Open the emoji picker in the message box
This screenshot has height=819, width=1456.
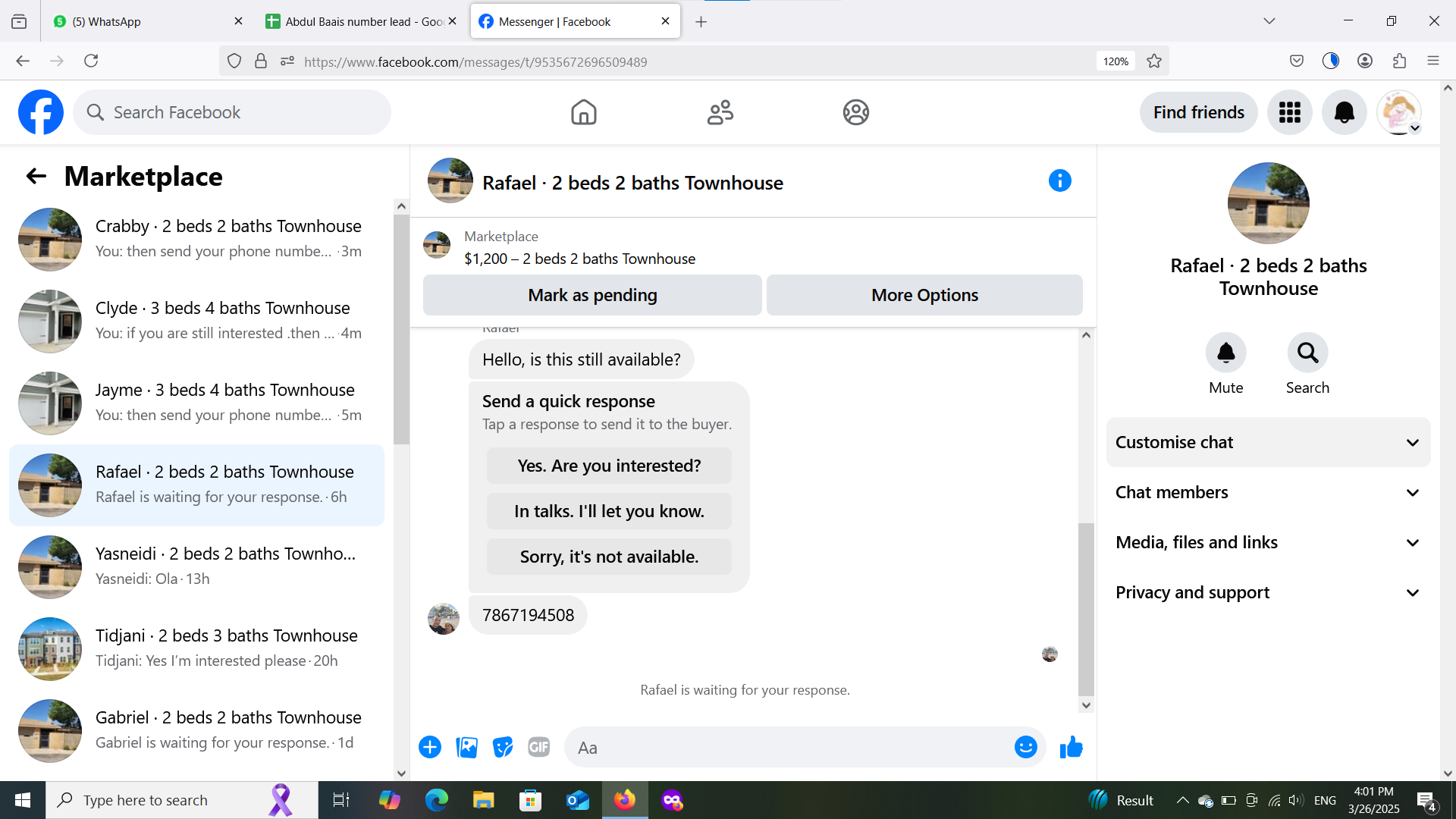point(1025,747)
